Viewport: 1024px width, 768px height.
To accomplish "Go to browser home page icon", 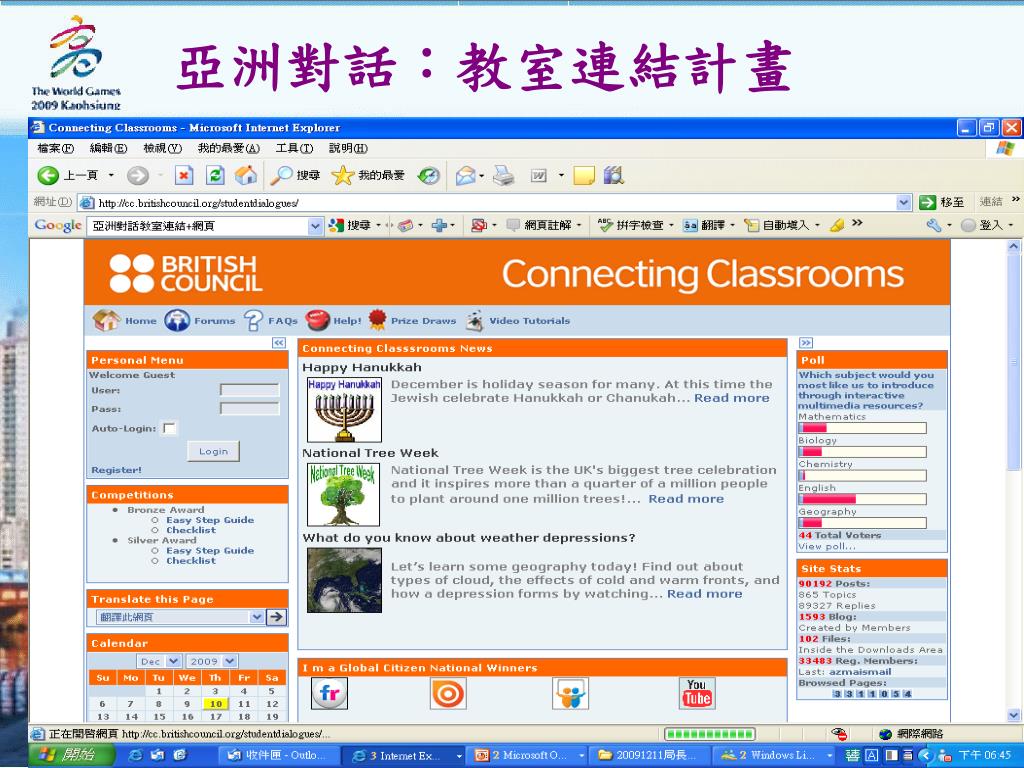I will click(246, 175).
